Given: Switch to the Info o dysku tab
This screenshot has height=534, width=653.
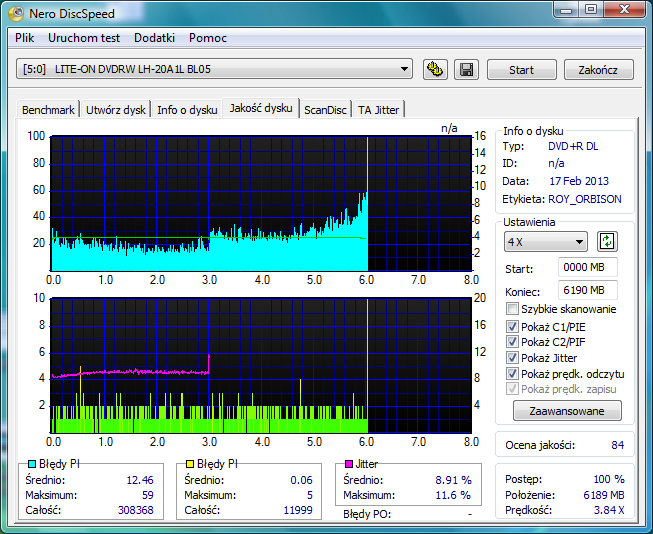Looking at the screenshot, I should 187,110.
